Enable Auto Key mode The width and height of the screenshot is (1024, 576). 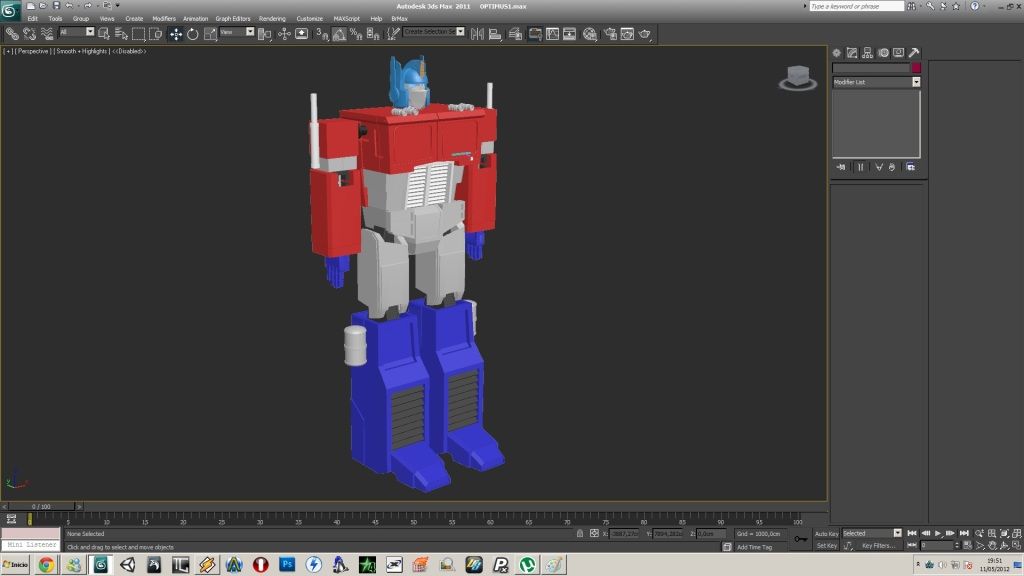(826, 534)
